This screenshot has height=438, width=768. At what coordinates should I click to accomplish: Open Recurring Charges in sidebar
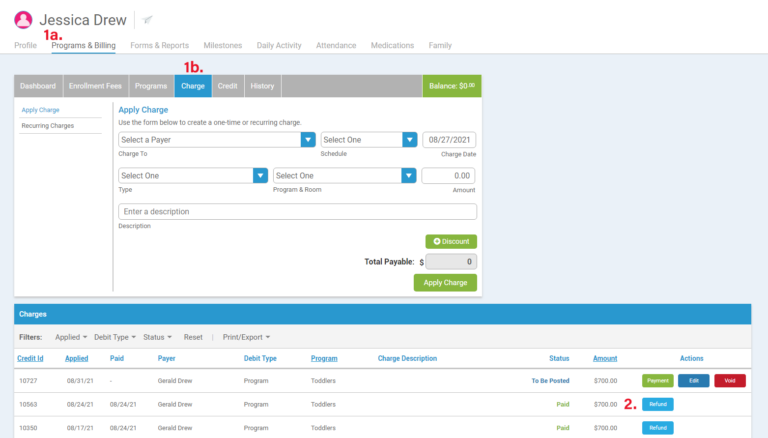point(48,126)
